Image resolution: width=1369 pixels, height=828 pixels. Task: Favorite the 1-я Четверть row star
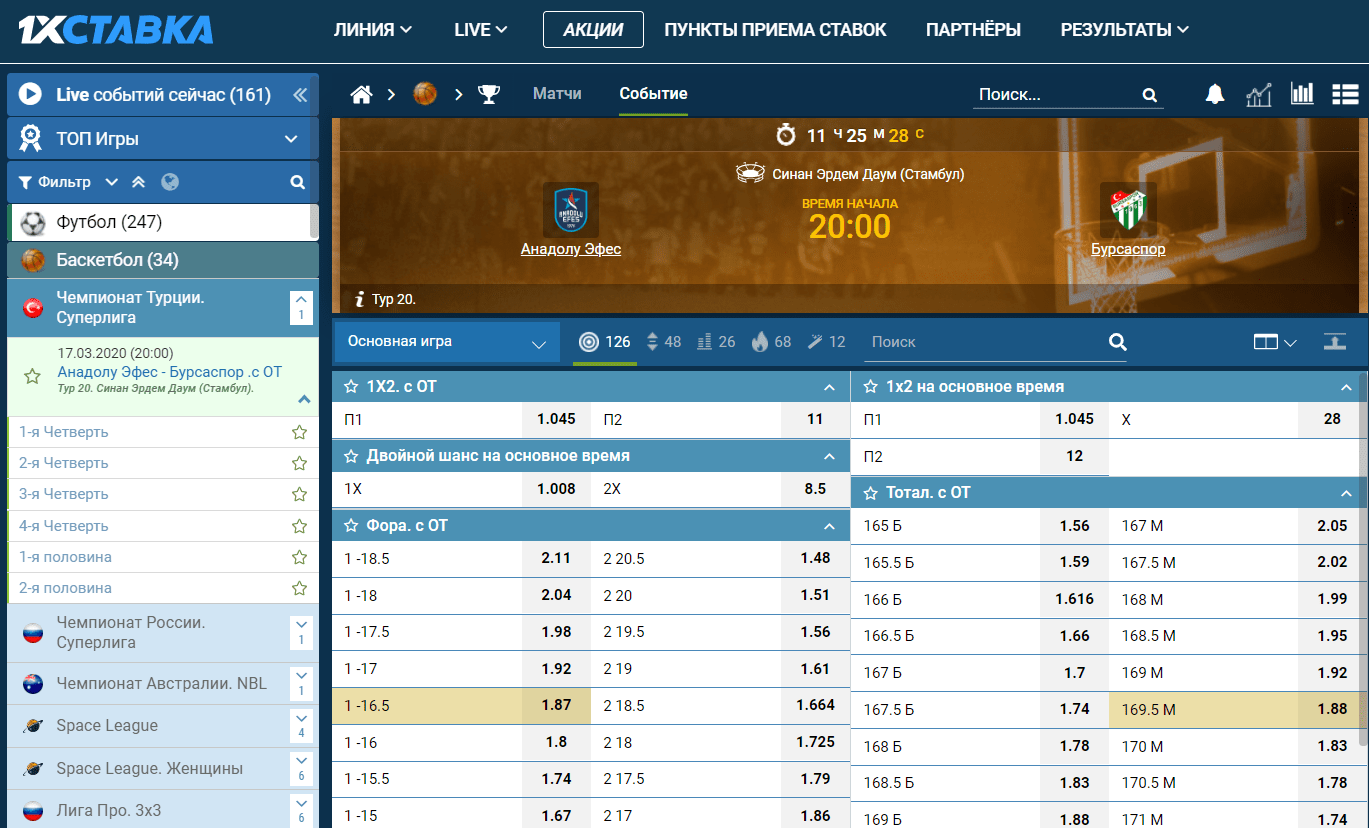[x=298, y=432]
